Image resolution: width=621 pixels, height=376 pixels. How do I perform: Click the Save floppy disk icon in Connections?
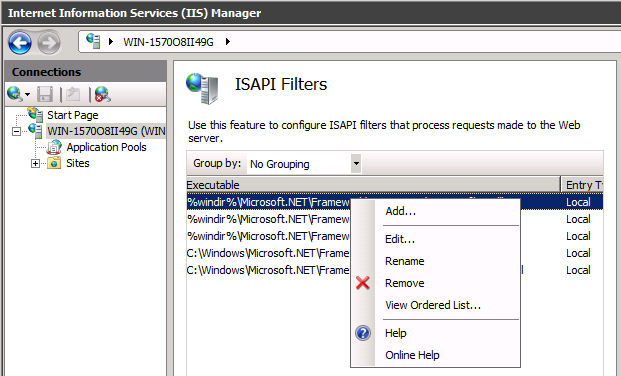(x=45, y=94)
